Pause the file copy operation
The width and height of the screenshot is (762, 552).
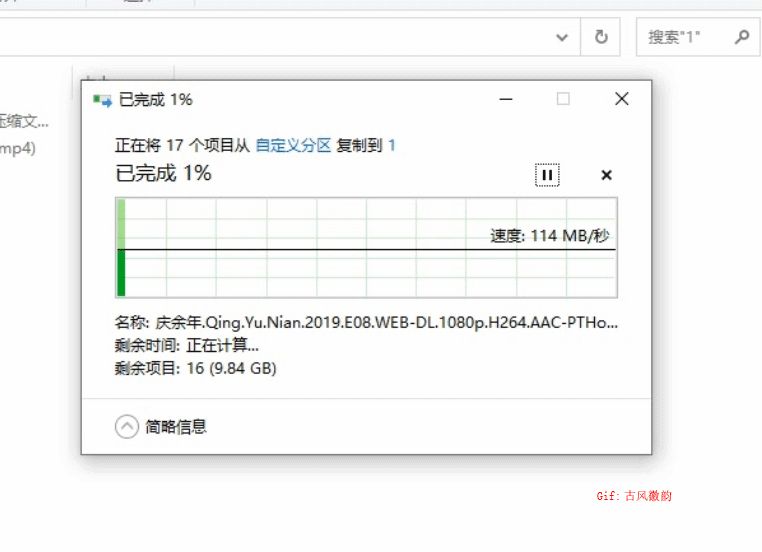[547, 175]
